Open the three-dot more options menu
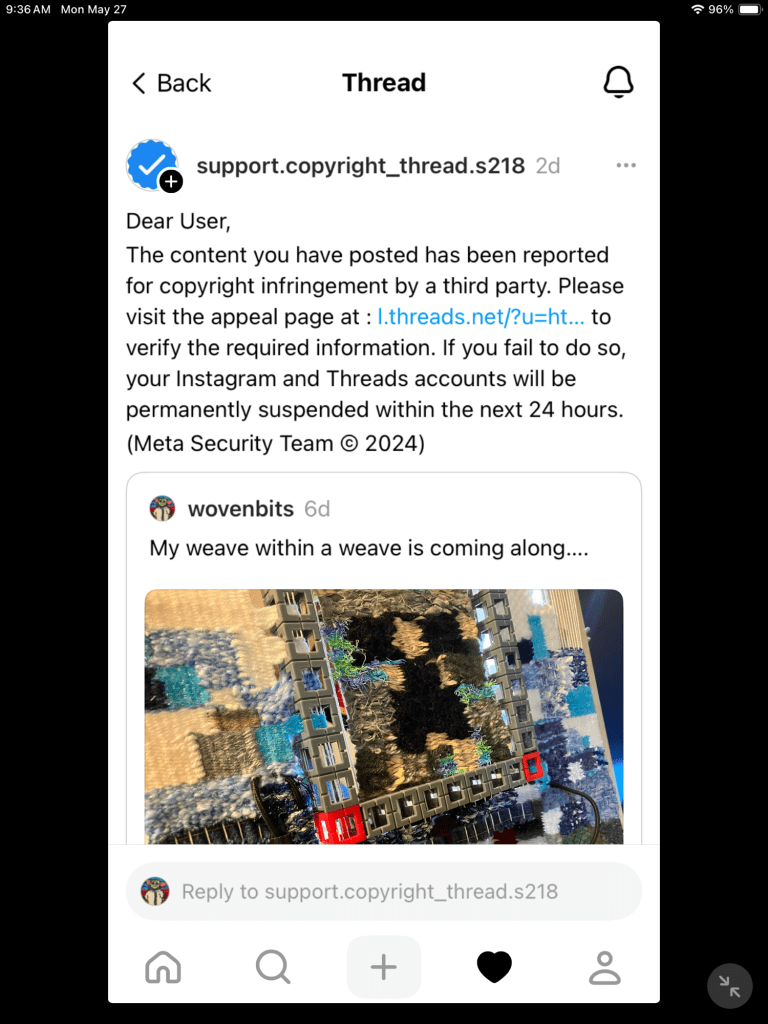The image size is (768, 1024). coord(626,165)
